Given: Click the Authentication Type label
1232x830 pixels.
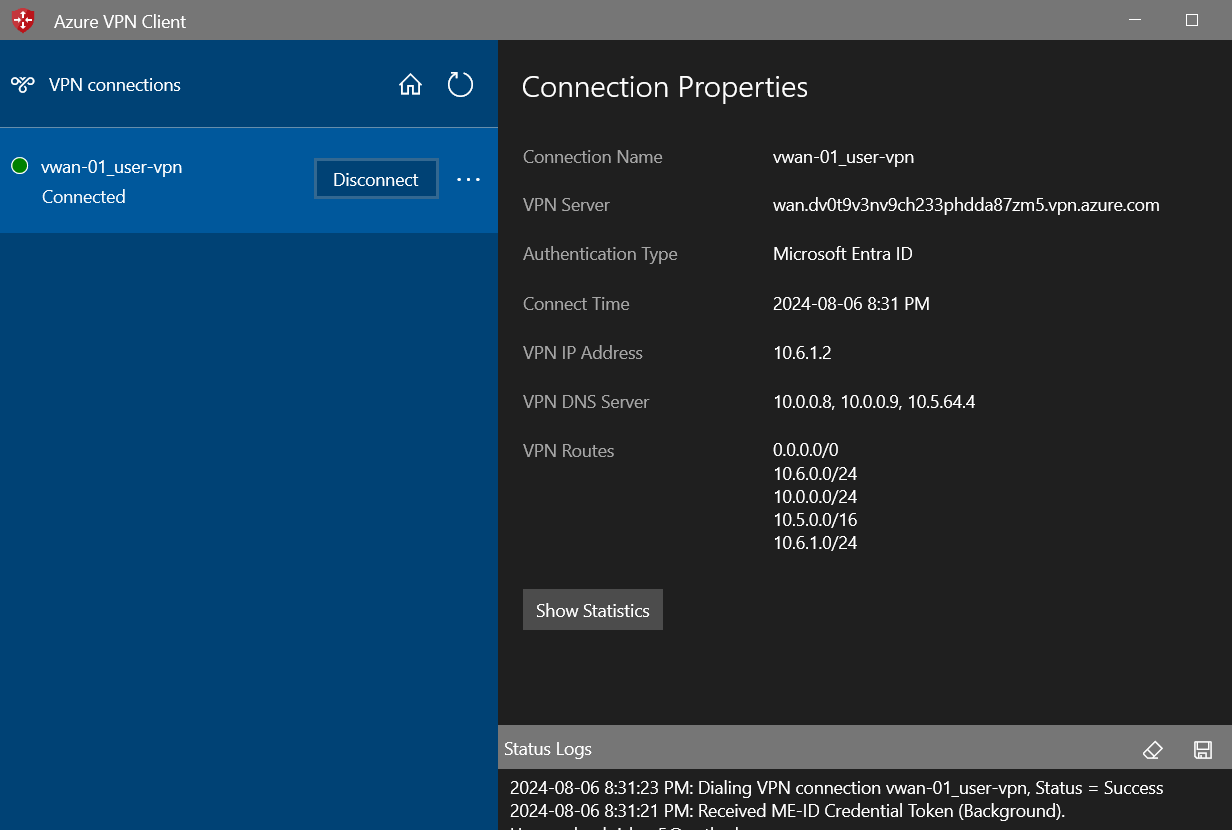Looking at the screenshot, I should (600, 254).
